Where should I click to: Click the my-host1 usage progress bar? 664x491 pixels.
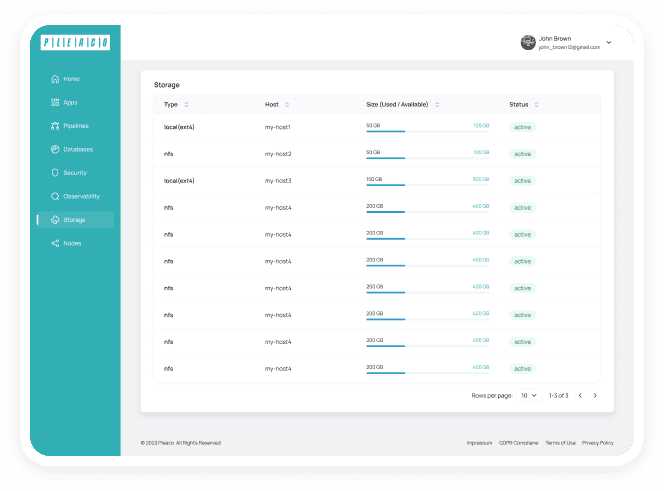point(428,131)
